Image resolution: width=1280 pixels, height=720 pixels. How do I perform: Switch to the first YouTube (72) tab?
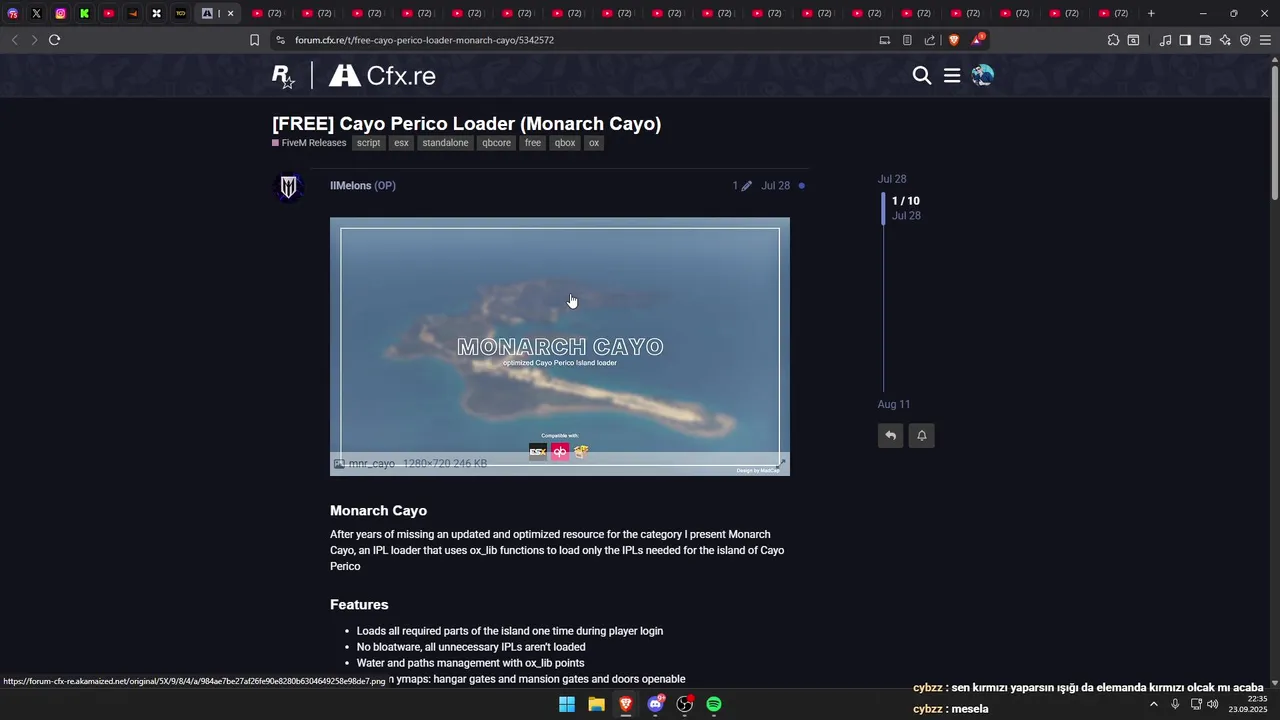[266, 13]
